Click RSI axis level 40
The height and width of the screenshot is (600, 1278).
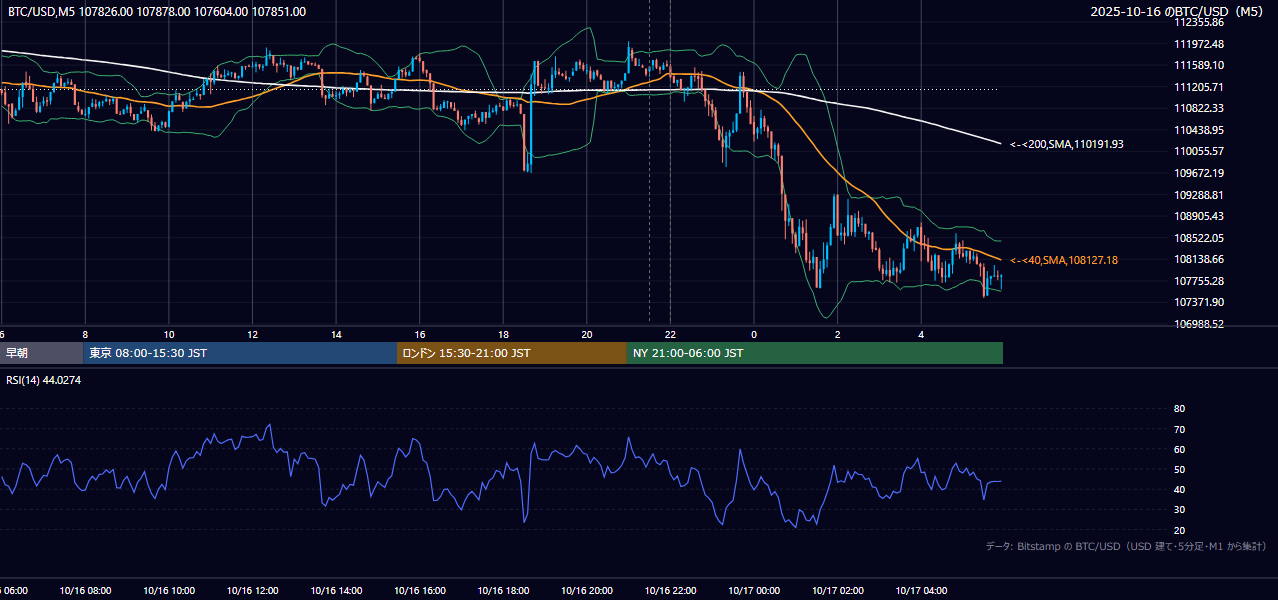coord(1179,489)
